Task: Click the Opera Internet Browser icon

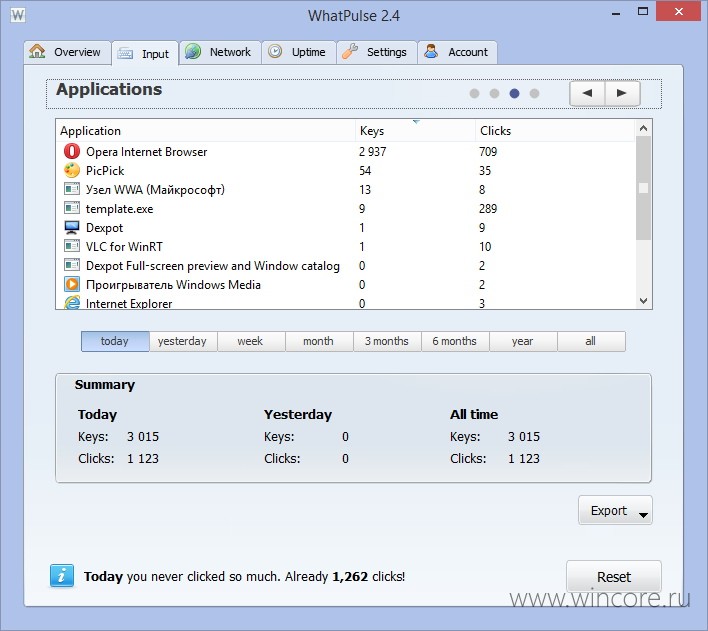Action: point(72,151)
